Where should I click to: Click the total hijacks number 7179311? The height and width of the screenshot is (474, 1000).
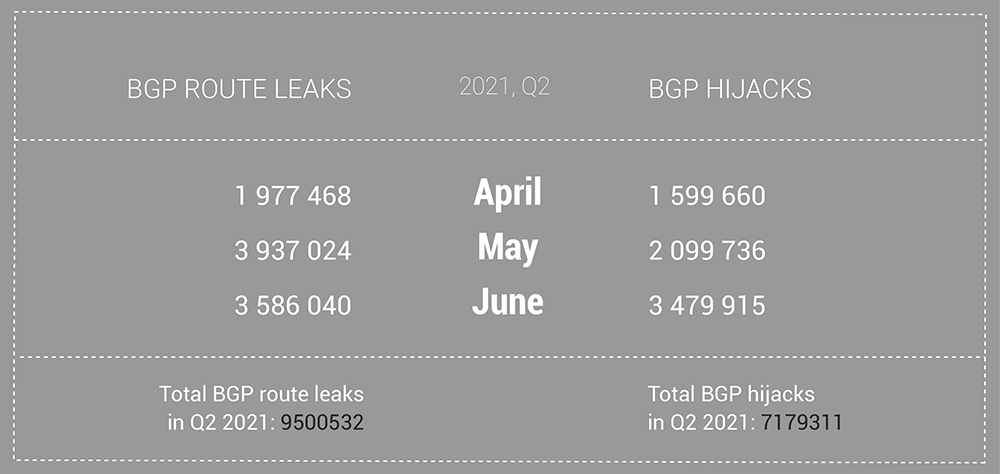pyautogui.click(x=802, y=422)
